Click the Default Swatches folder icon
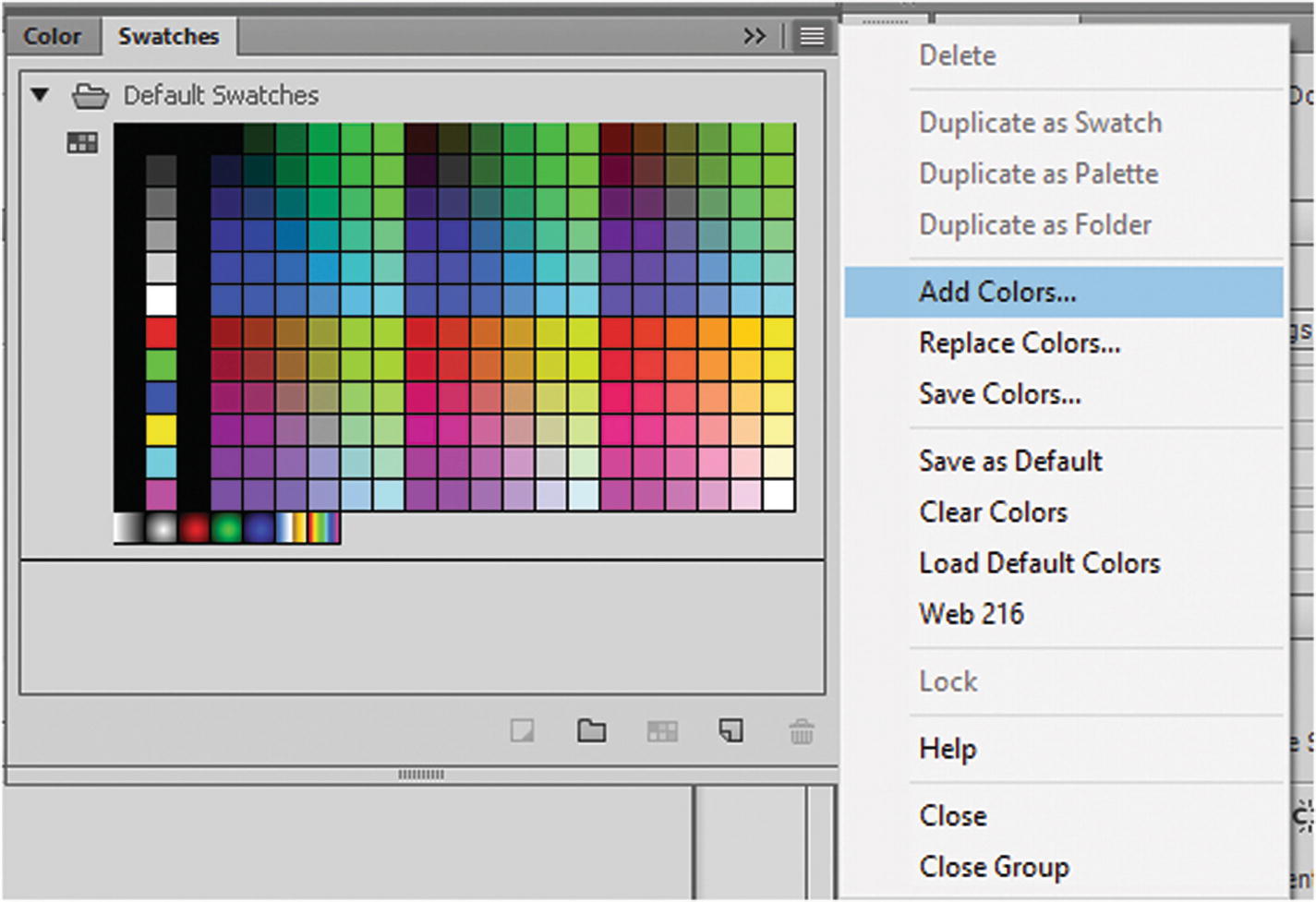Screen dimensions: 1316x902 [91, 95]
